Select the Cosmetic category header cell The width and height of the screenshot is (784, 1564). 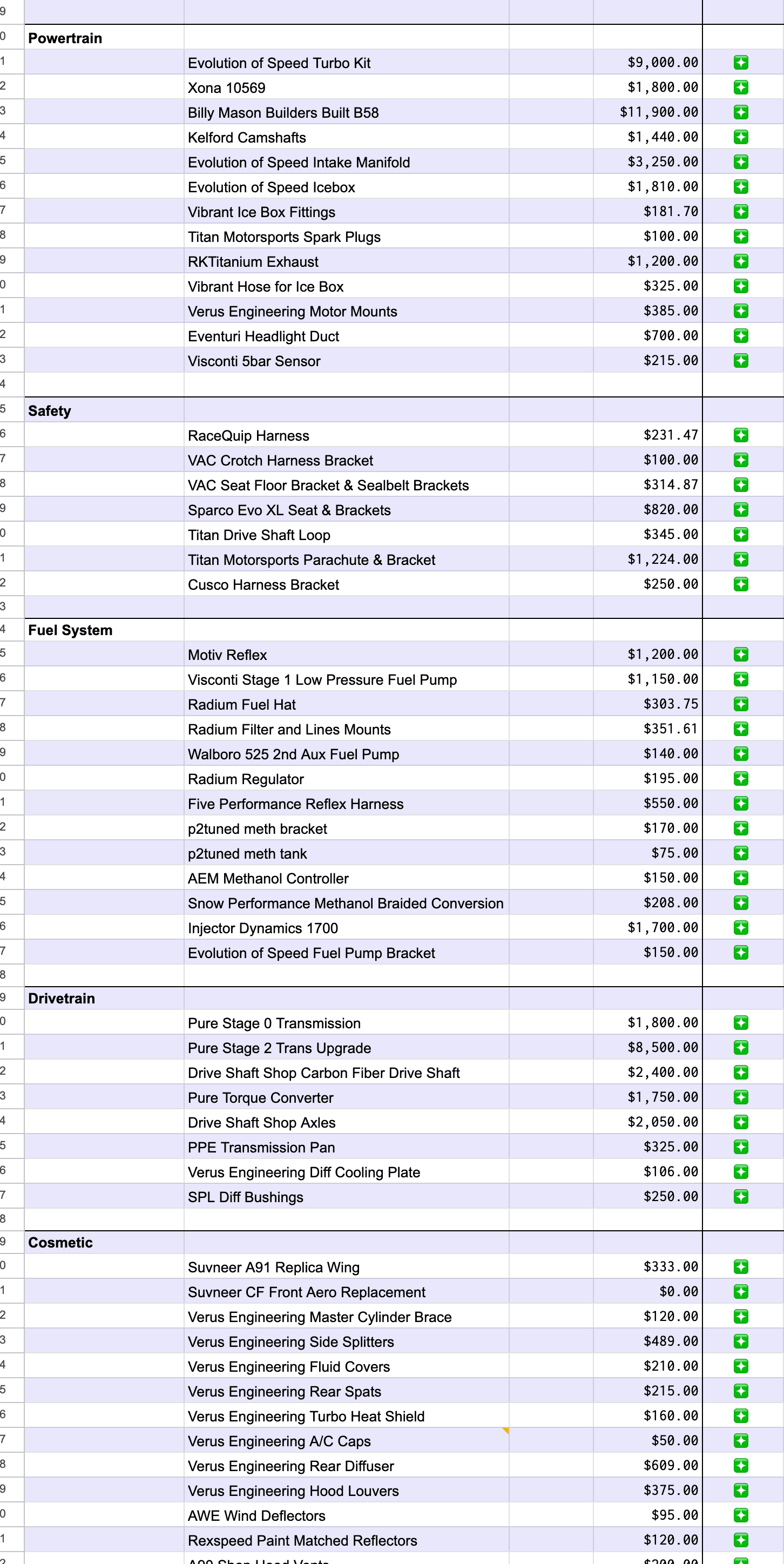coord(104,1242)
